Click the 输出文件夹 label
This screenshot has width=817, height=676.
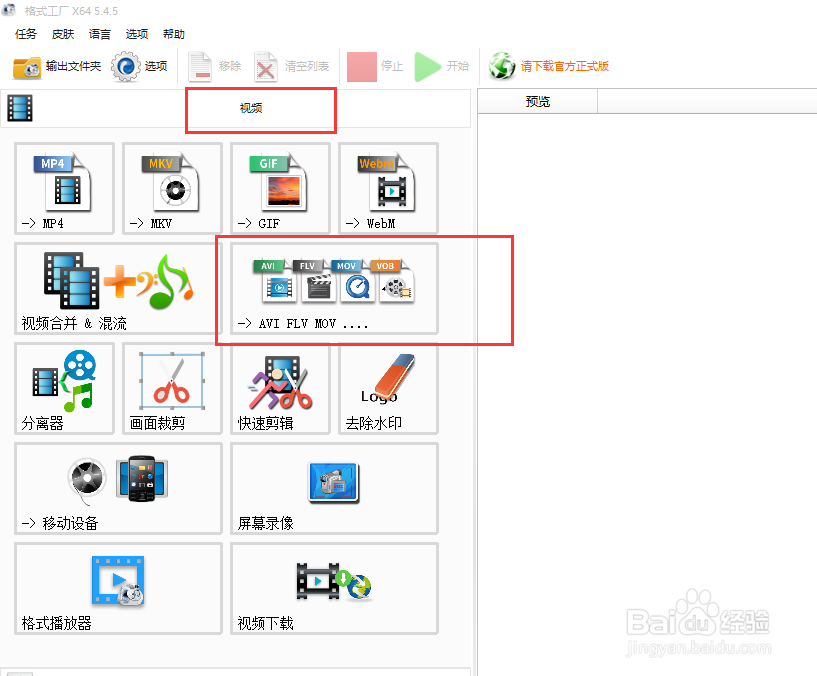[73, 66]
